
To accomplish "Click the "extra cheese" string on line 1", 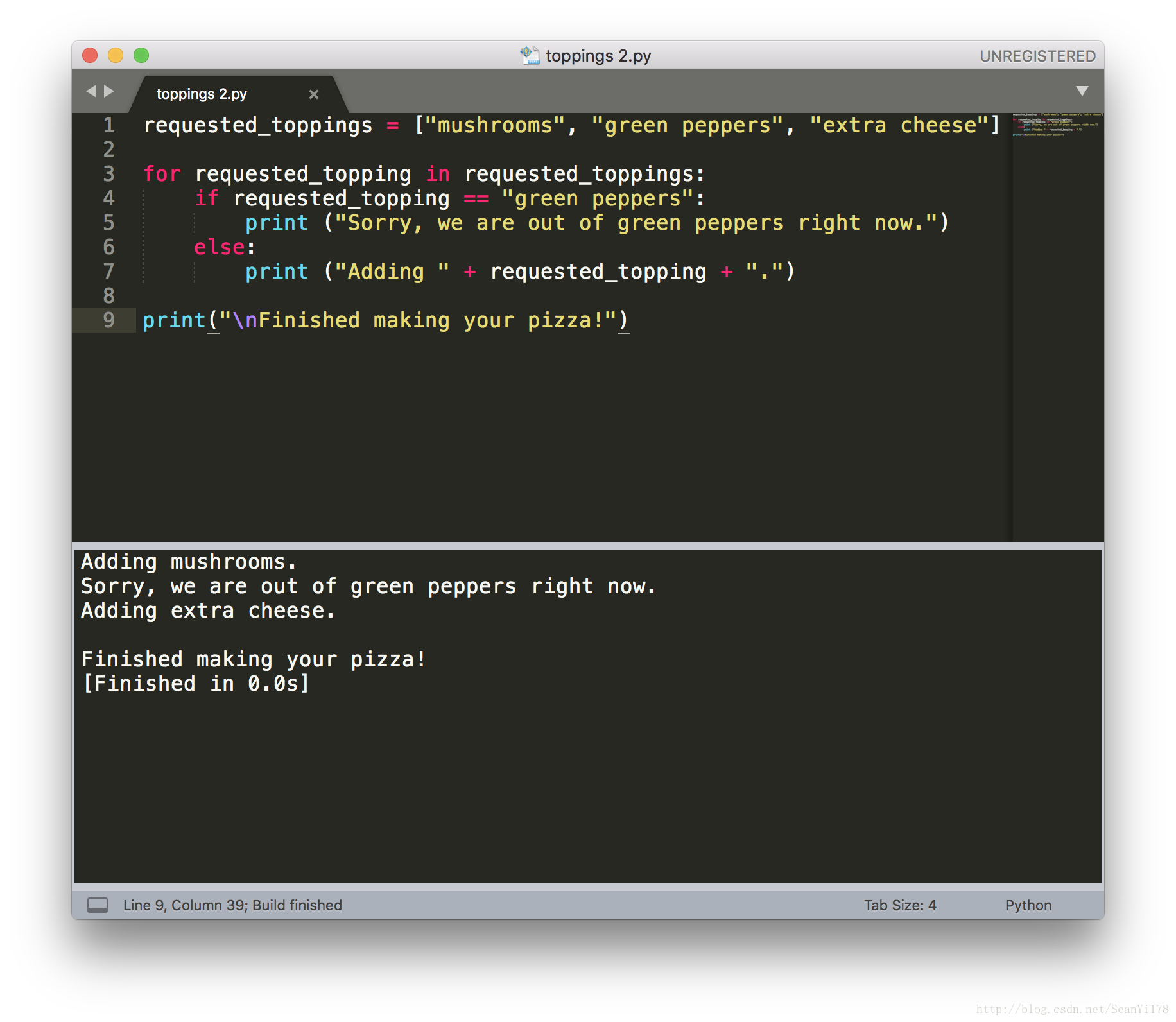I will [x=899, y=125].
